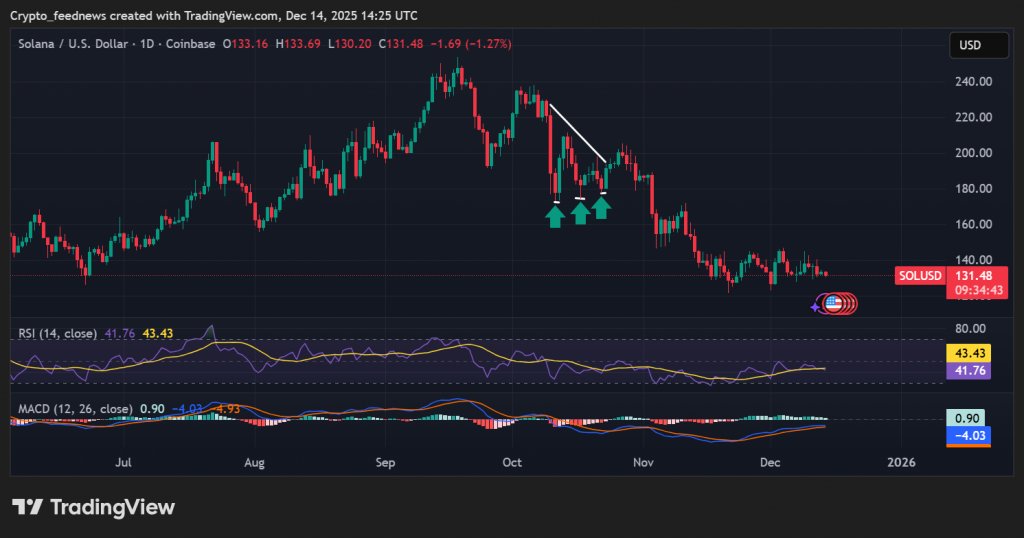Open the USD currency selector
This screenshot has height=538, width=1024.
[x=970, y=45]
